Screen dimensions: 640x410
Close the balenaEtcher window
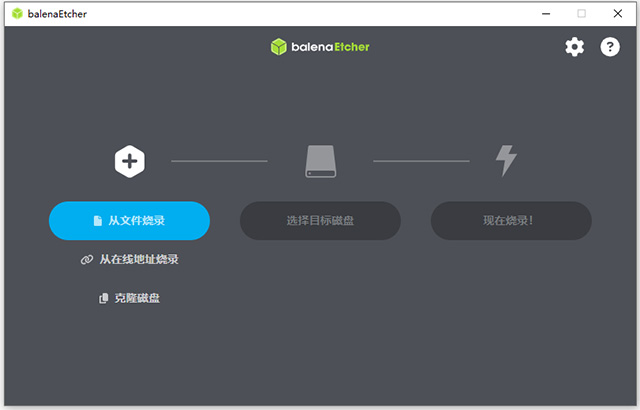tap(616, 14)
